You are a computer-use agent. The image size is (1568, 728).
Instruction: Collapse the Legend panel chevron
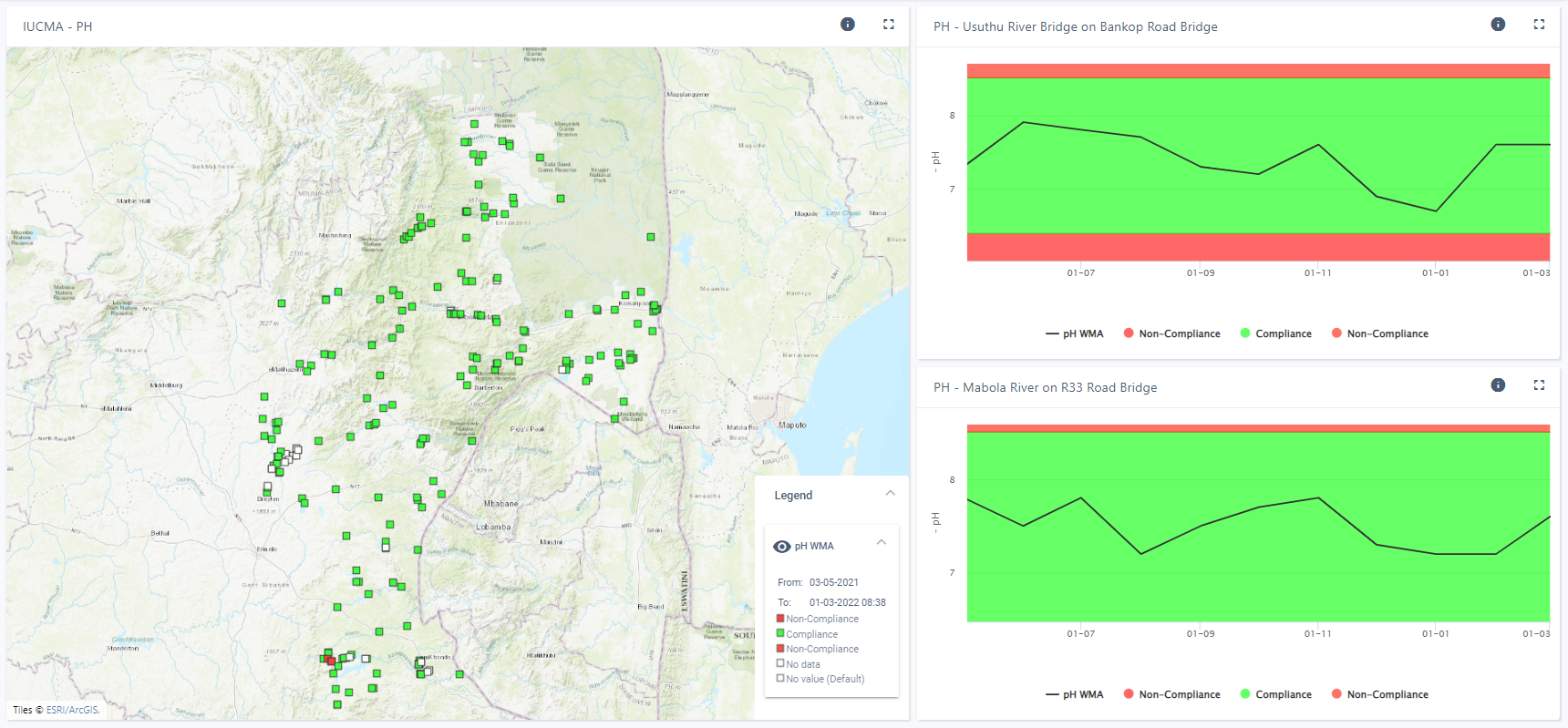pyautogui.click(x=891, y=493)
